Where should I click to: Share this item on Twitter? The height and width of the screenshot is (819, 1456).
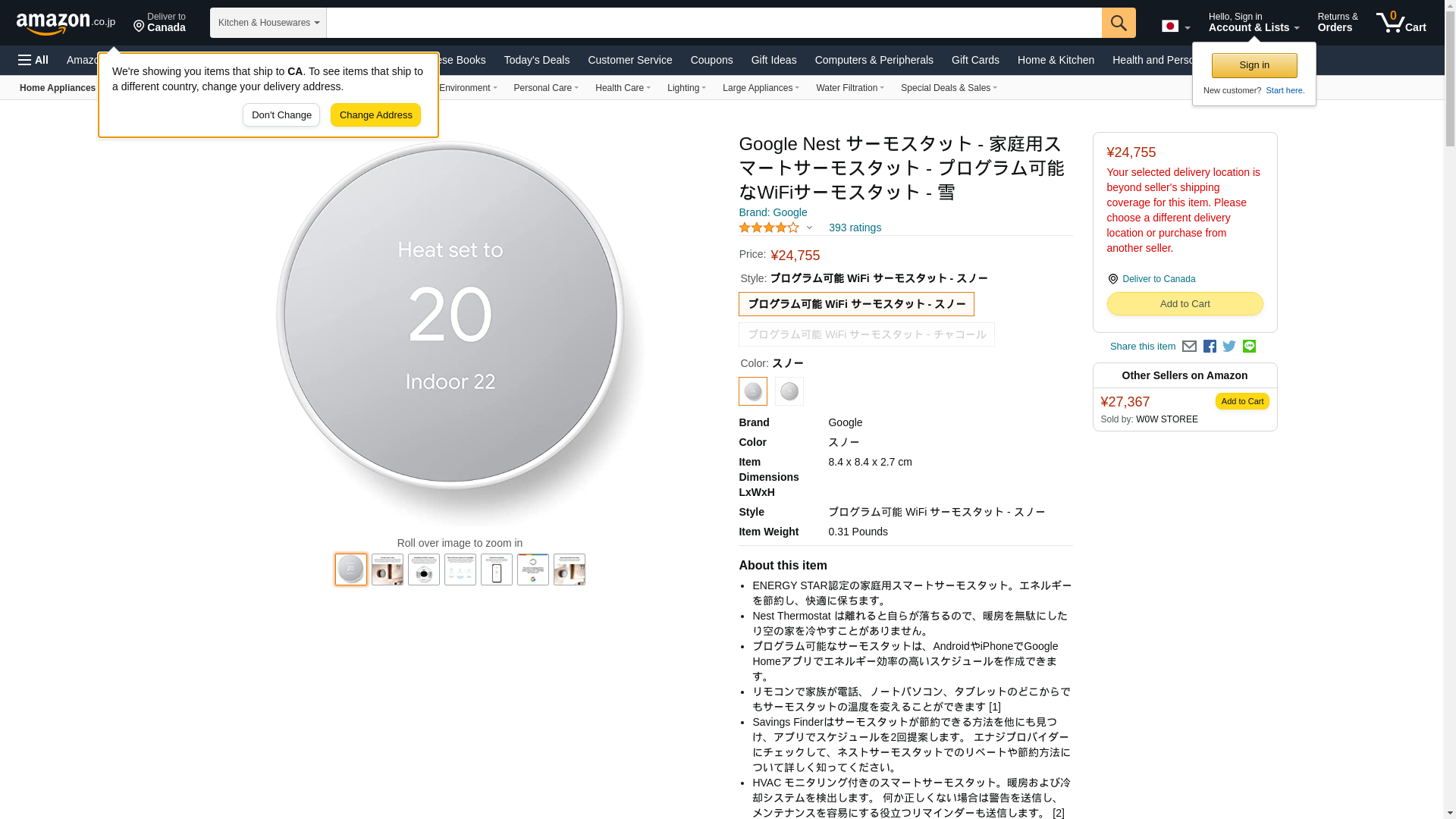tap(1229, 347)
